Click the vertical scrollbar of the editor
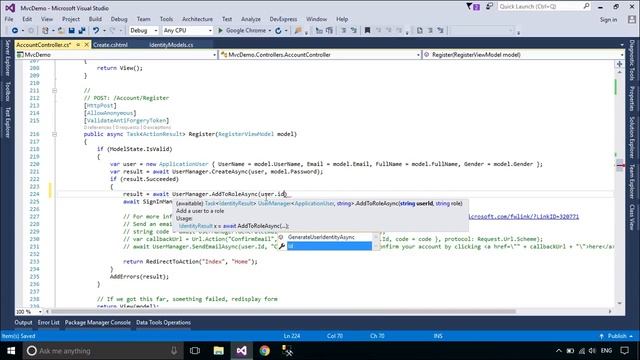This screenshot has height=360, width=640. 620,188
